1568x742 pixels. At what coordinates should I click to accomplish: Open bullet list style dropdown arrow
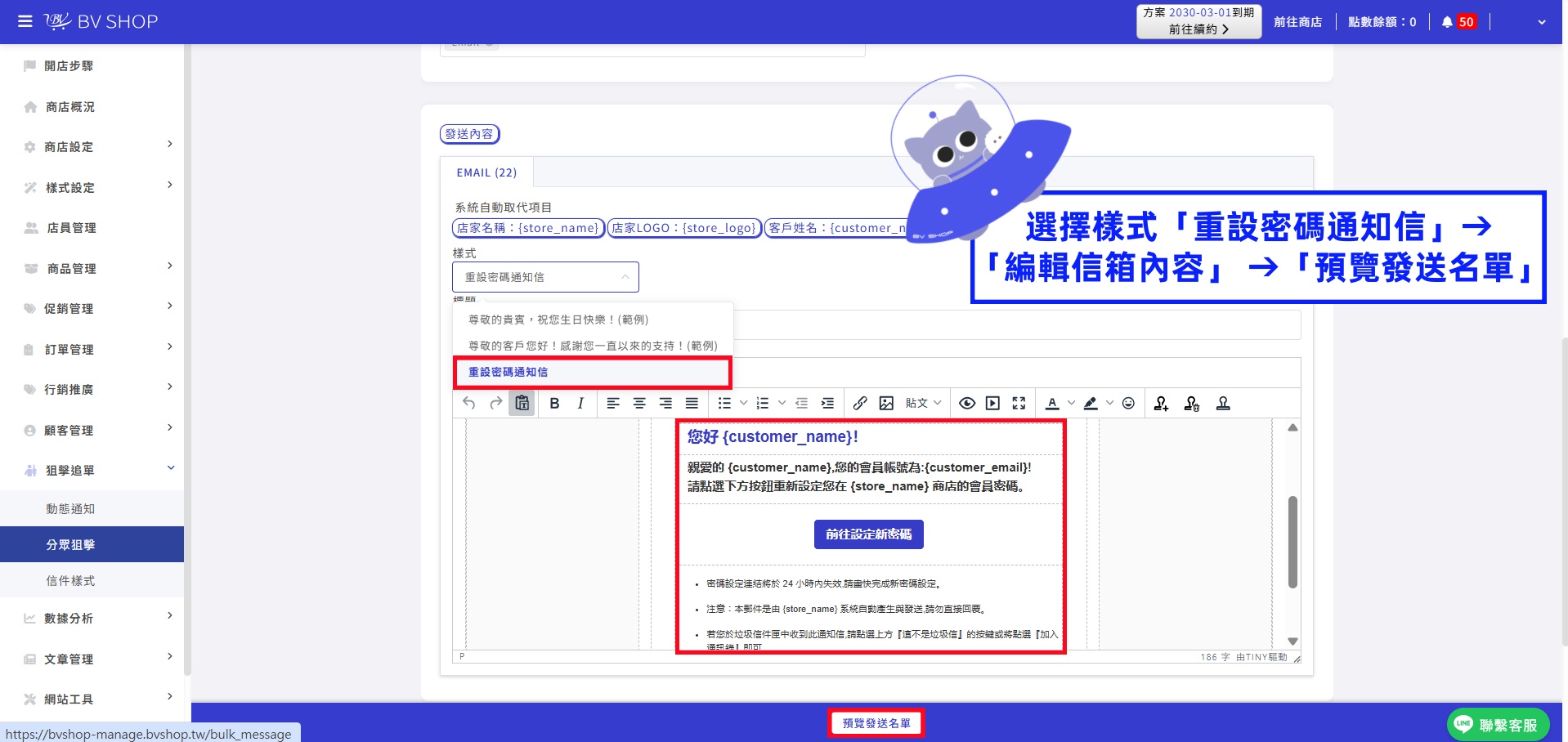[743, 403]
